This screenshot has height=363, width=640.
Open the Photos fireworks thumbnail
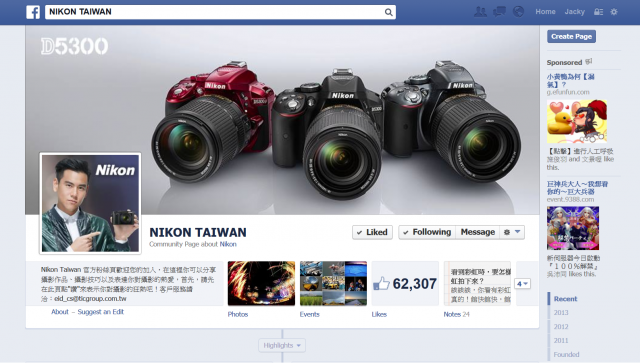261,283
